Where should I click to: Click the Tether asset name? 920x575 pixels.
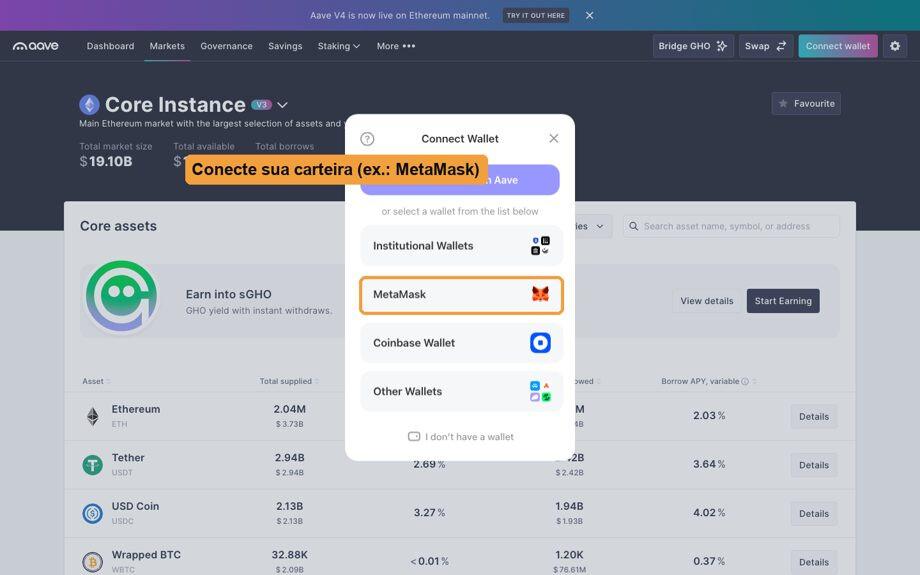(x=128, y=458)
